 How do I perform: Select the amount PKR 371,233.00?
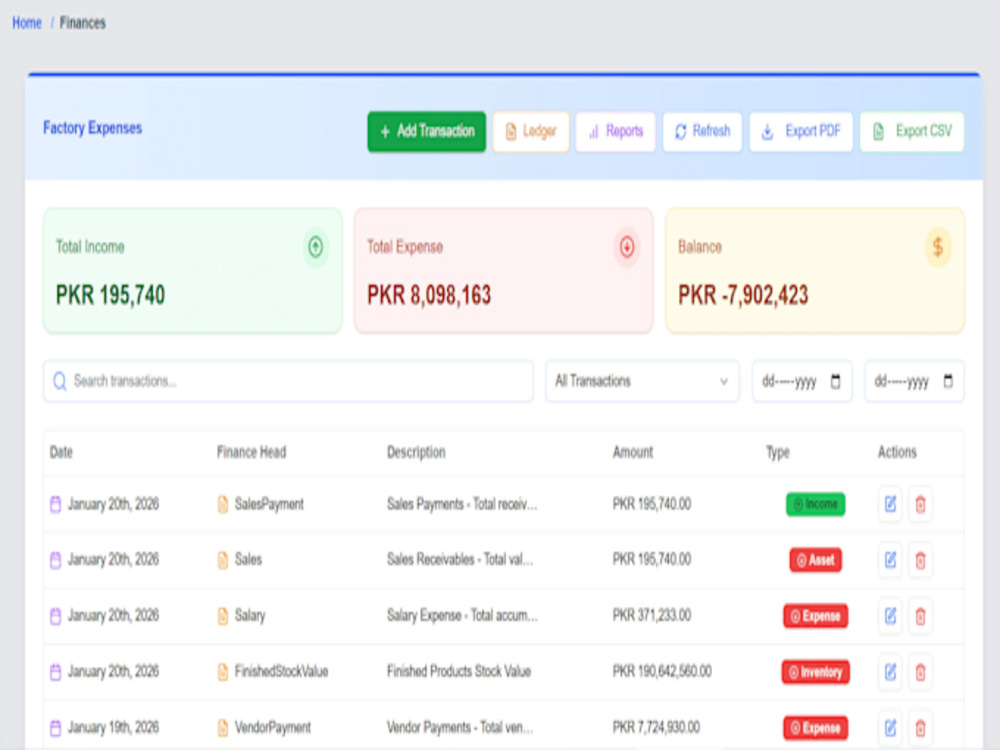tap(652, 616)
